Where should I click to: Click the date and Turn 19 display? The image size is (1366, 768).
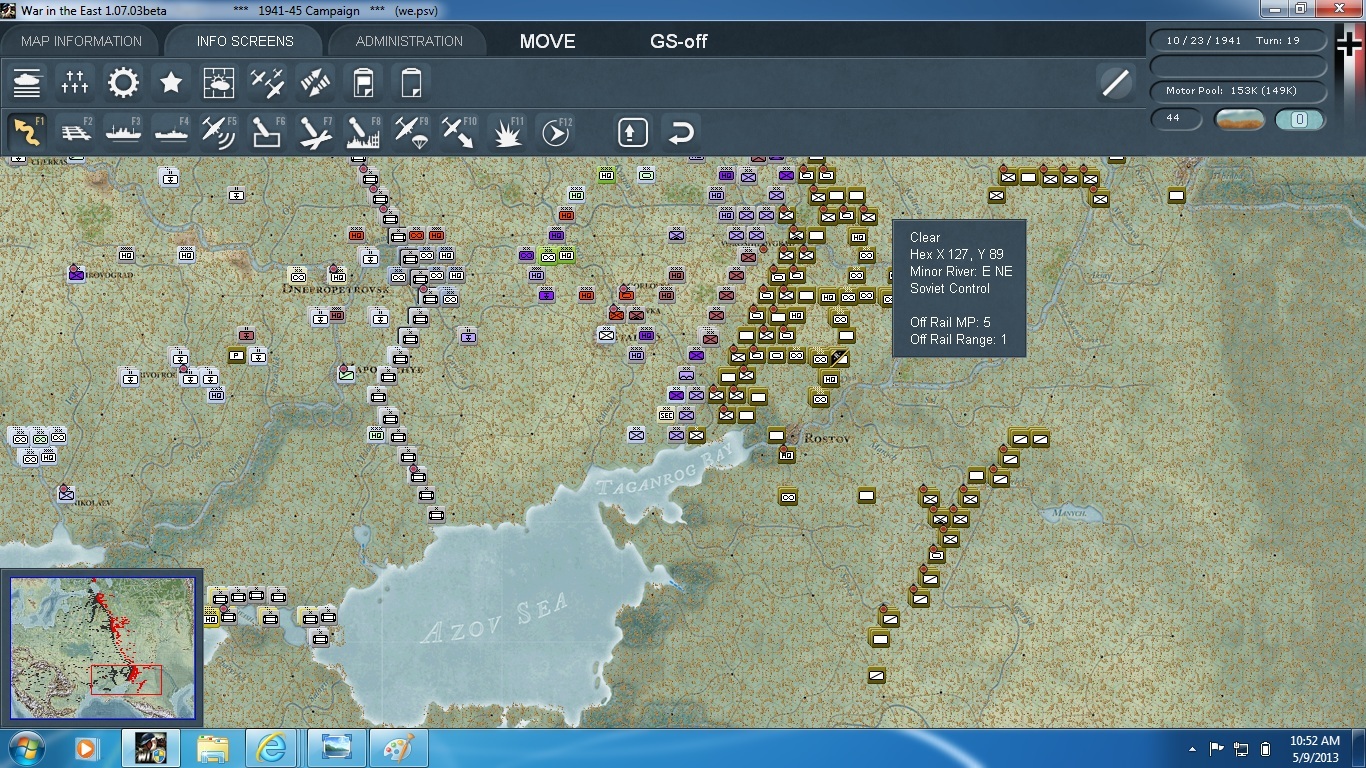[x=1239, y=41]
